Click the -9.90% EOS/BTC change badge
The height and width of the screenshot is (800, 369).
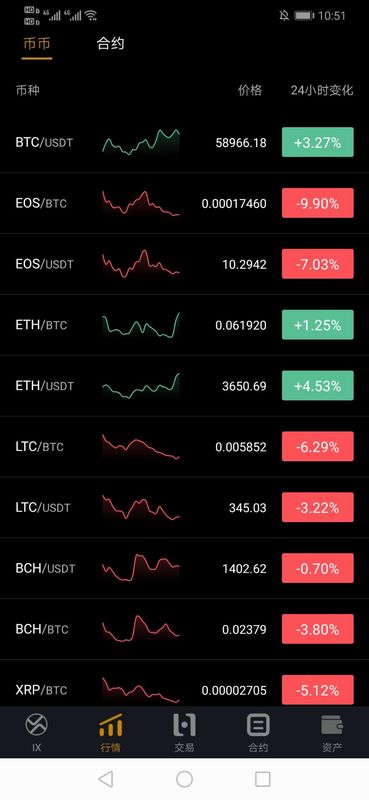pos(317,203)
